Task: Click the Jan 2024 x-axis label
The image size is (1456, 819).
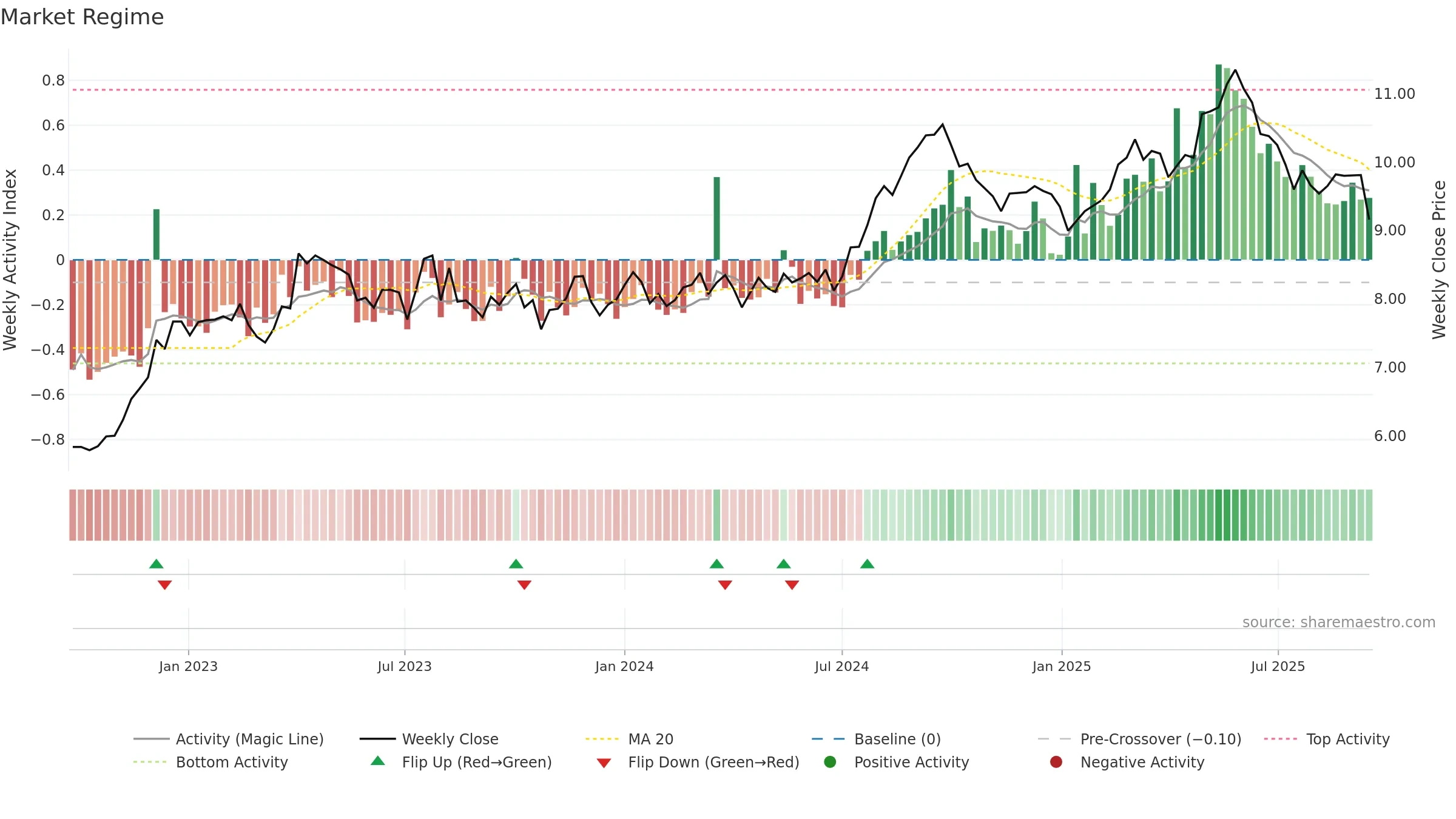Action: (x=624, y=666)
